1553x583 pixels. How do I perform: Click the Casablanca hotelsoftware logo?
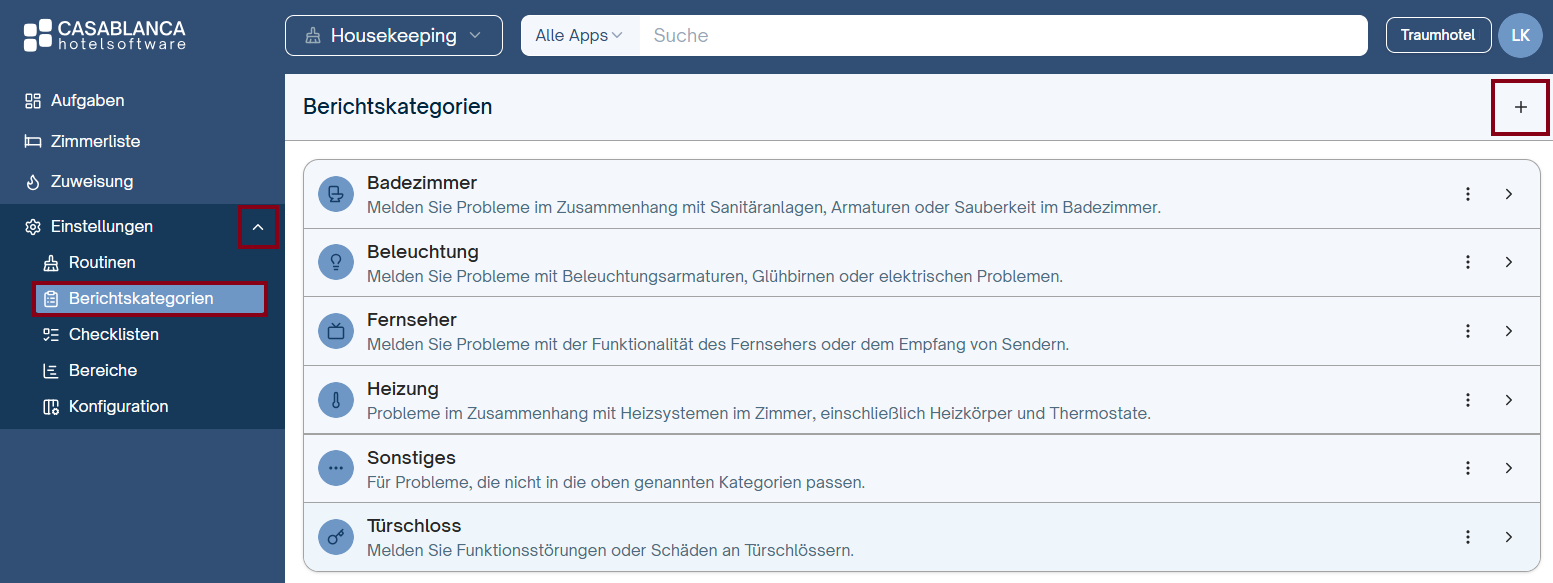(x=104, y=35)
